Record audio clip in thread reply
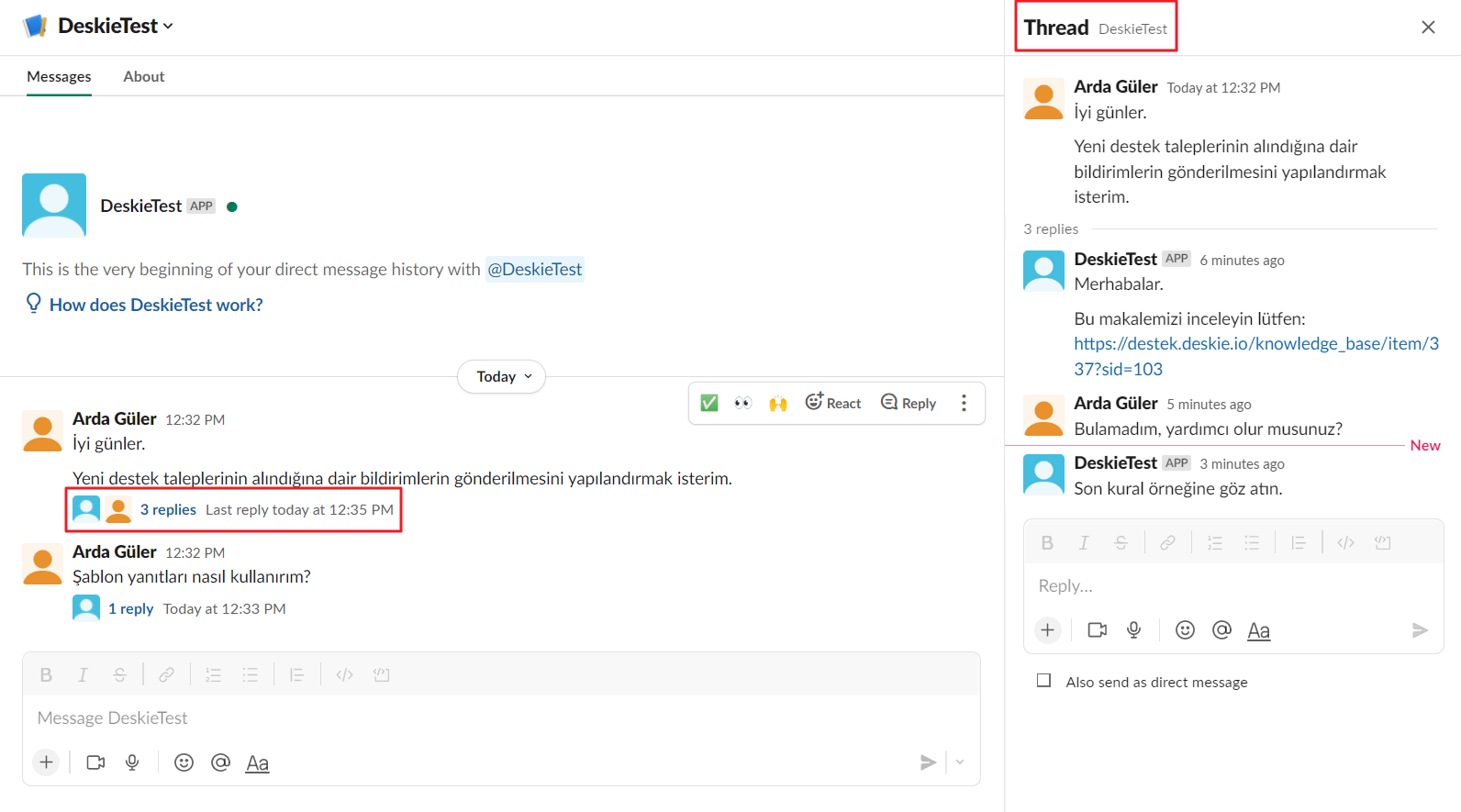 pyautogui.click(x=1133, y=630)
